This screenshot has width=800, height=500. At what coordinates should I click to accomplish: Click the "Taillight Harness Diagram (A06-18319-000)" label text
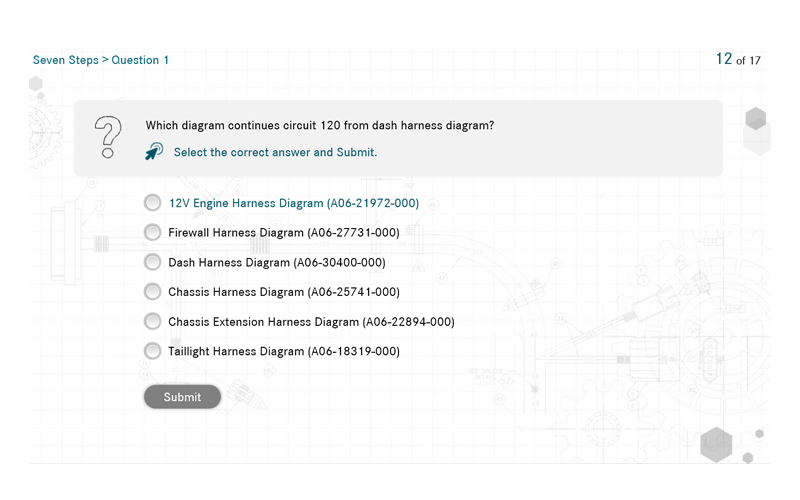point(284,352)
